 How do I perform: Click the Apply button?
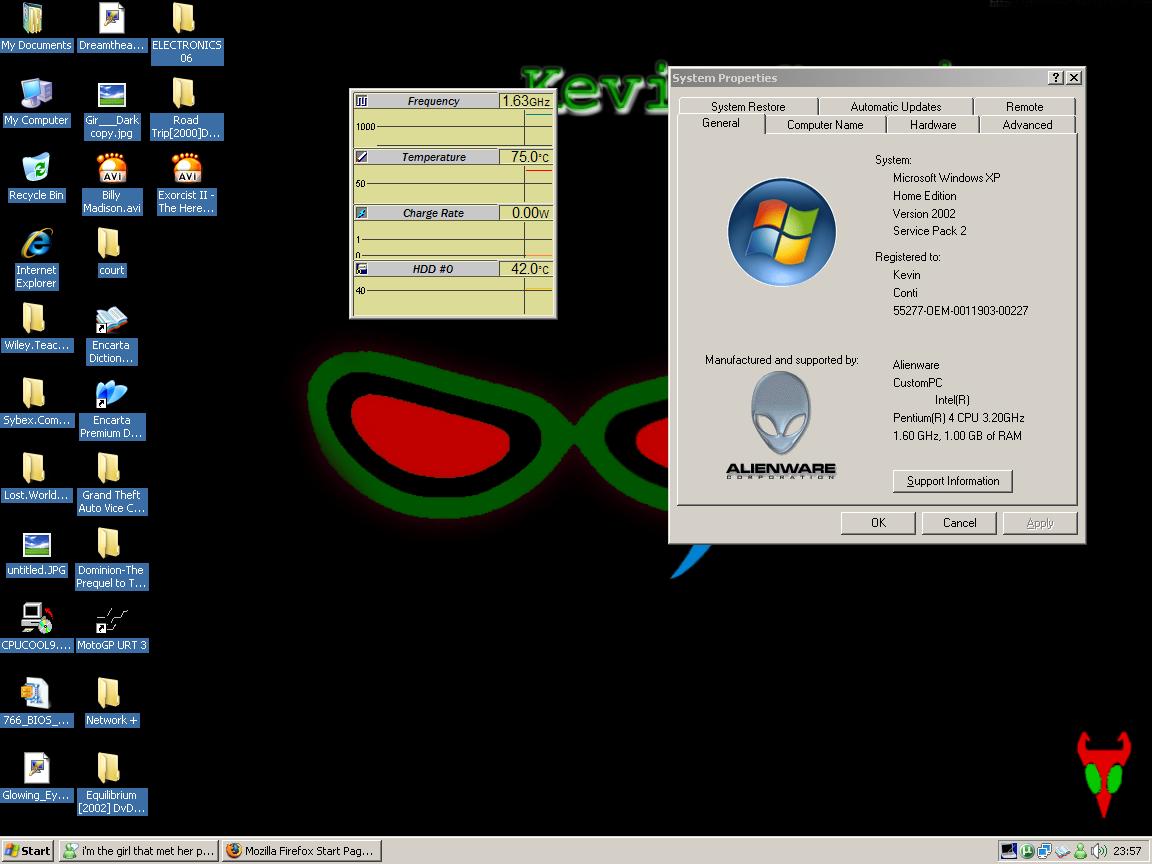(1040, 523)
